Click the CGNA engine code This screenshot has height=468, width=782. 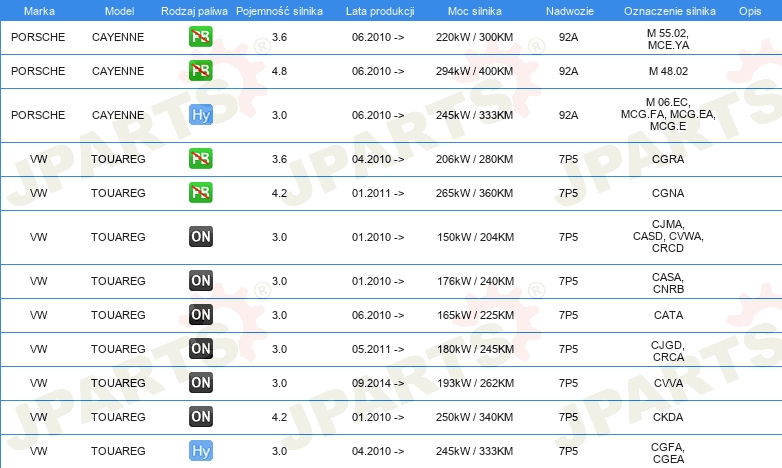[x=668, y=193]
